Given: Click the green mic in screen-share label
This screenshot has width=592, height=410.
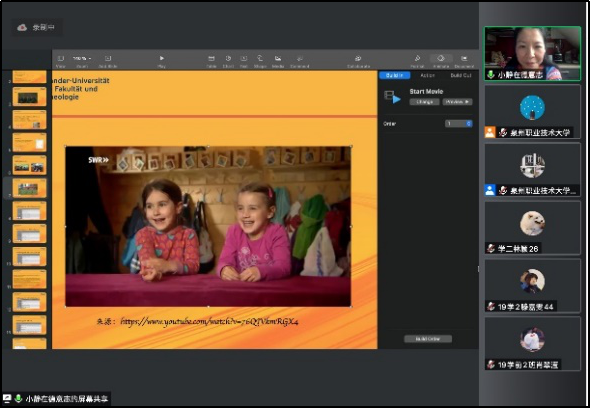Looking at the screenshot, I should (18, 399).
